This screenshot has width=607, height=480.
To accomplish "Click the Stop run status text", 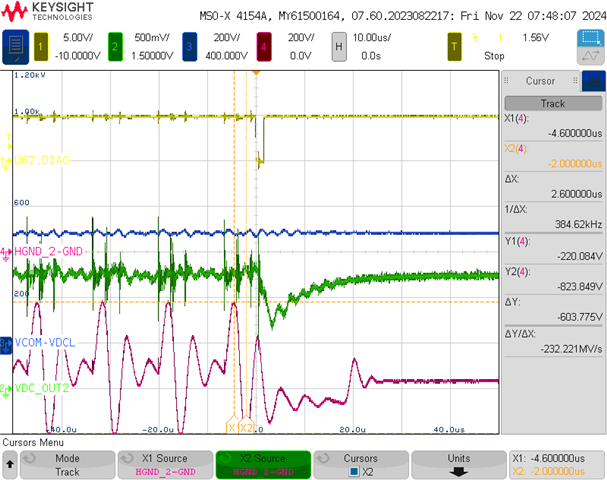I will click(494, 56).
